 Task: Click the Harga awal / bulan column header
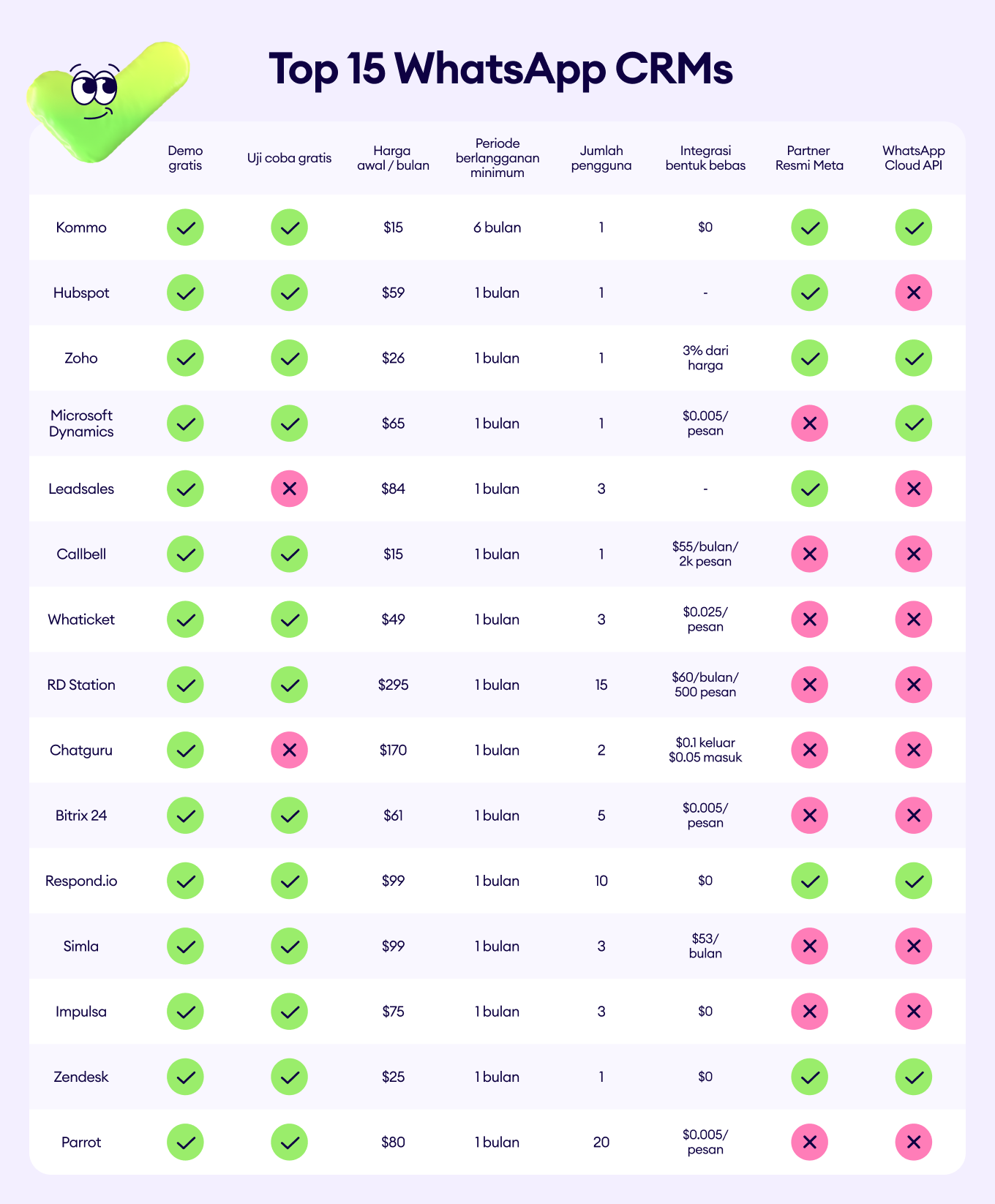pyautogui.click(x=393, y=158)
